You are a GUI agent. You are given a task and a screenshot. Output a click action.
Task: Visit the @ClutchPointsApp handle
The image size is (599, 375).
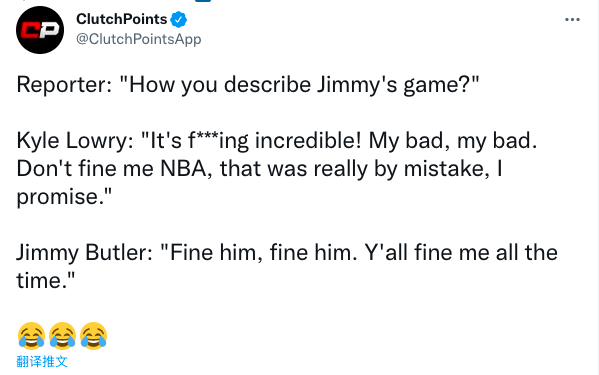tap(139, 39)
